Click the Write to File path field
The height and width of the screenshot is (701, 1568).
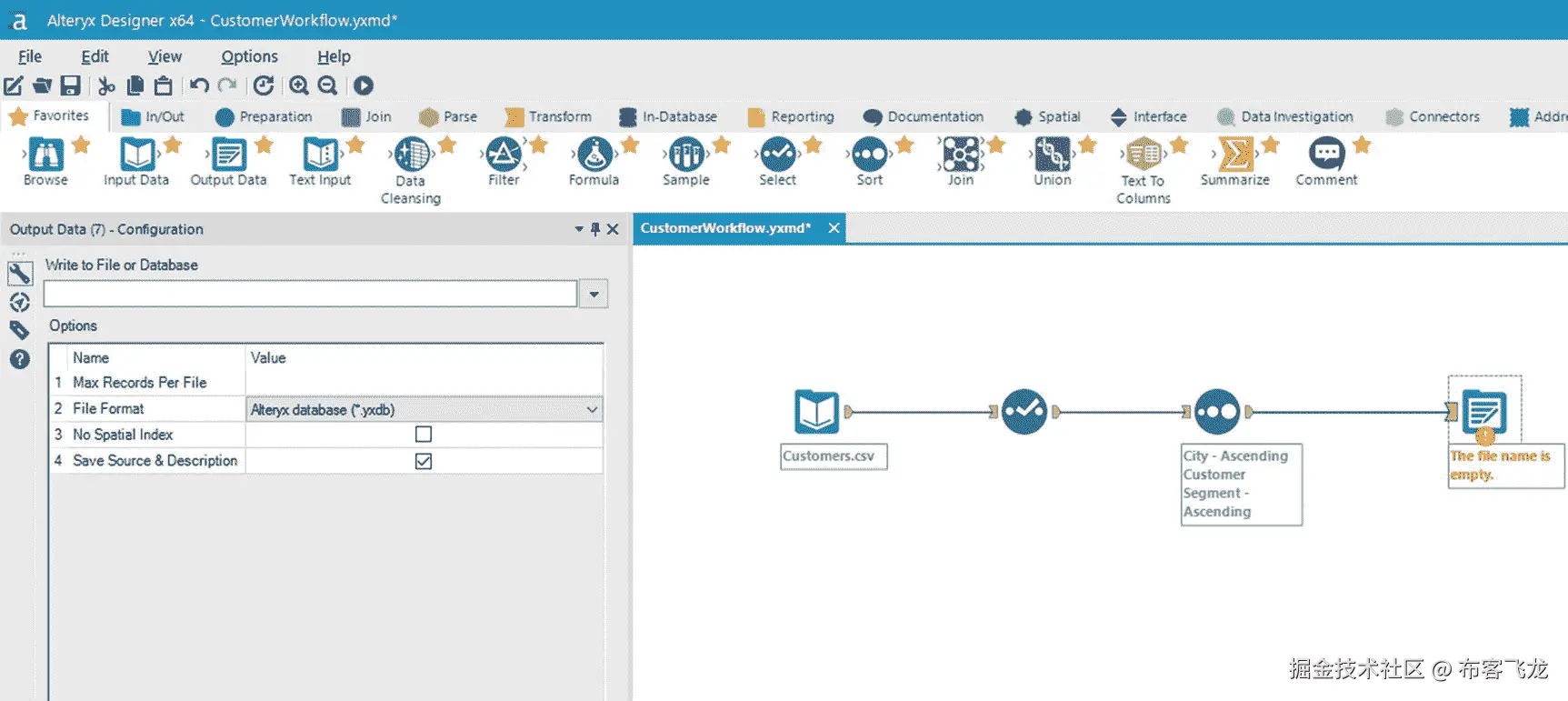click(310, 294)
